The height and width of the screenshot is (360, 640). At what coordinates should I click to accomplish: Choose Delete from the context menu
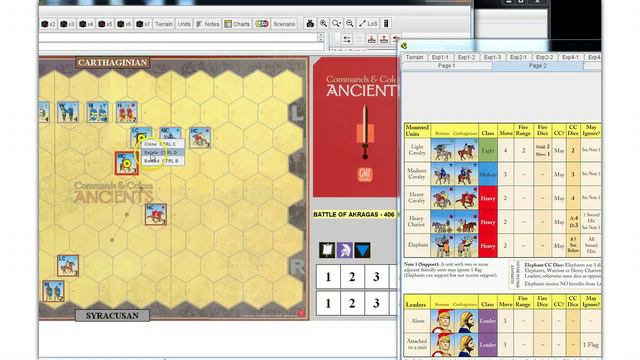coord(163,152)
